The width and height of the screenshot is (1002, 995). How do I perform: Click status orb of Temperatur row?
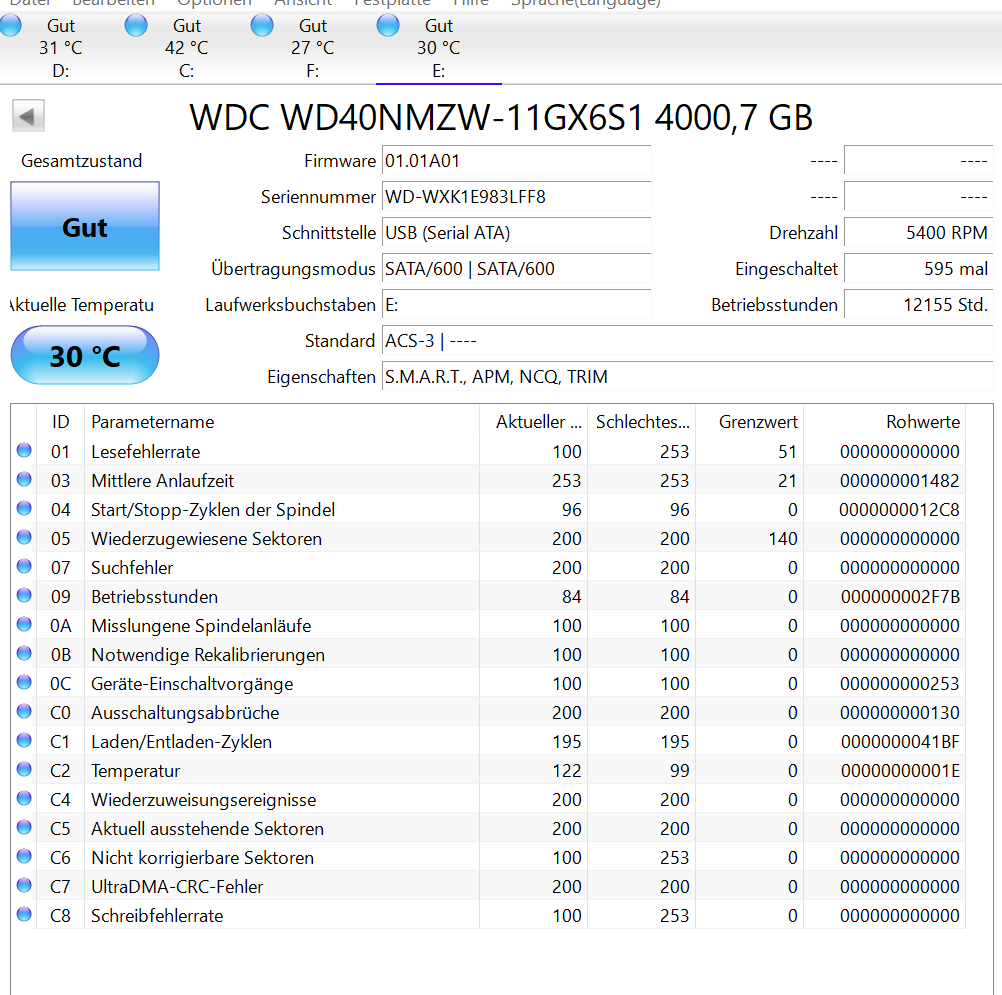click(24, 769)
